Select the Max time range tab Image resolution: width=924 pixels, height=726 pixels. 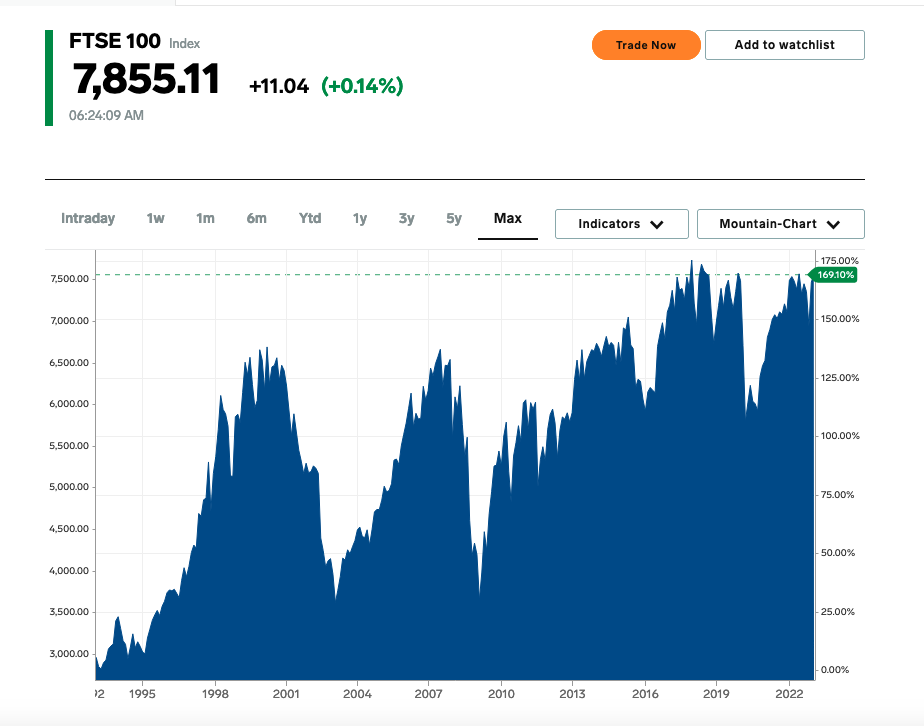pyautogui.click(x=508, y=219)
